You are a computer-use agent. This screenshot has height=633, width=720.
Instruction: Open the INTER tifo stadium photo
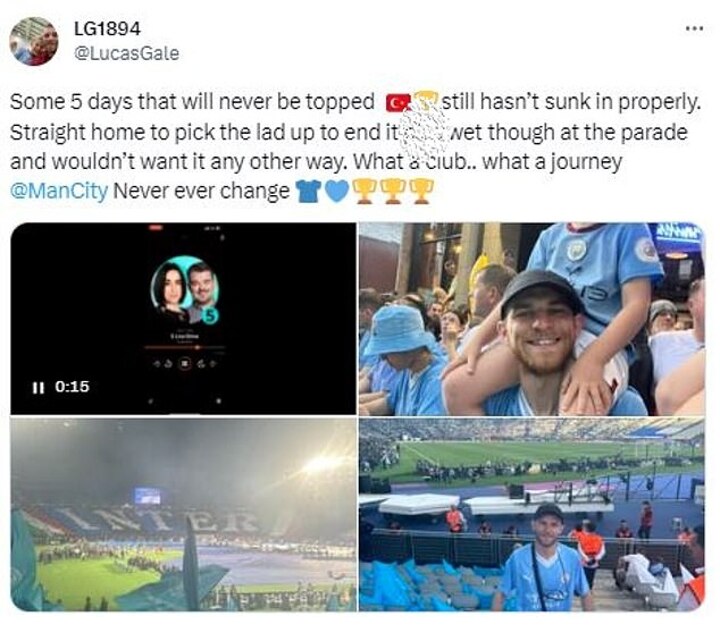(x=183, y=515)
